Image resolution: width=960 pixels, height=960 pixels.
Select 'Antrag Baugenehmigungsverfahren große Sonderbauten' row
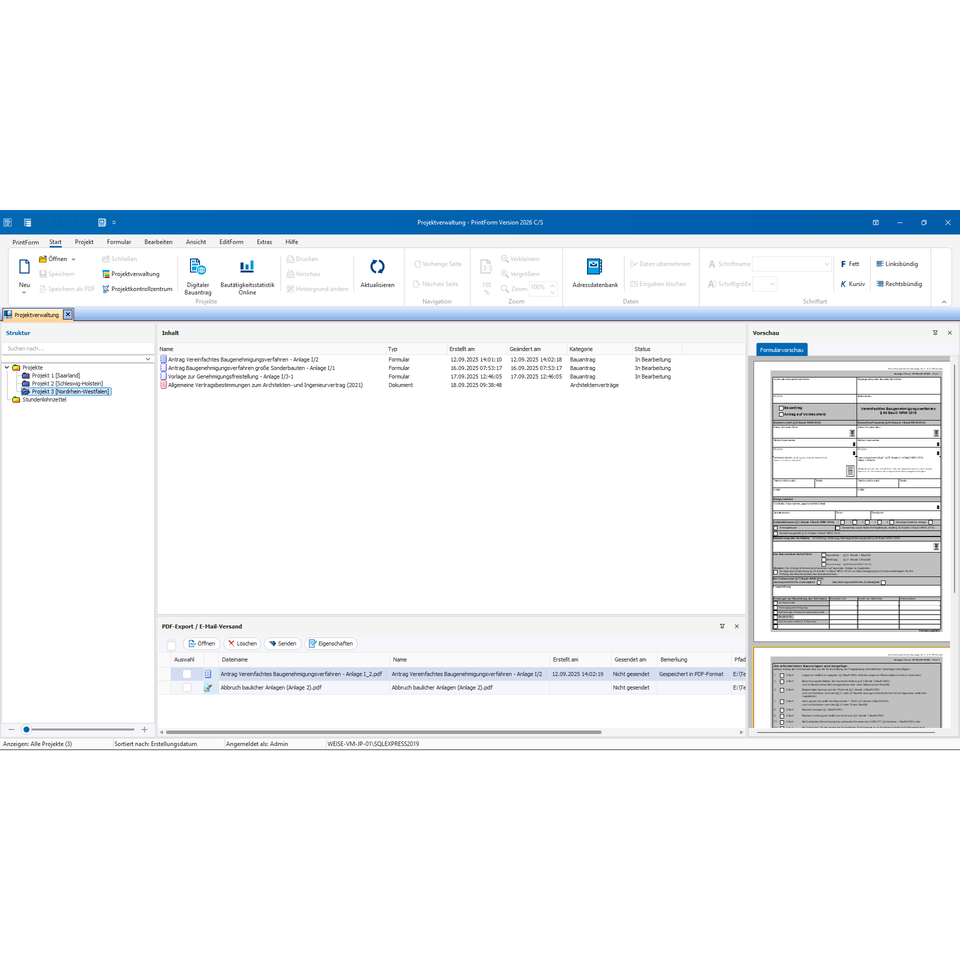coord(251,368)
